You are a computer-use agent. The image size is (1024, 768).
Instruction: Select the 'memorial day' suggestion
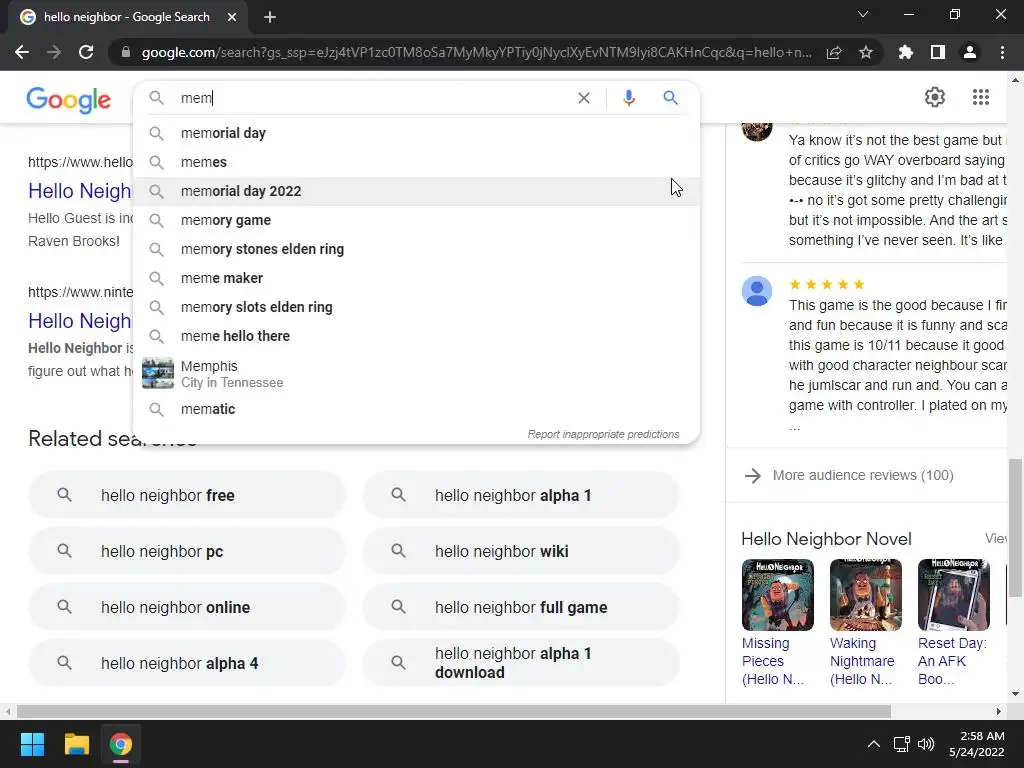point(416,133)
